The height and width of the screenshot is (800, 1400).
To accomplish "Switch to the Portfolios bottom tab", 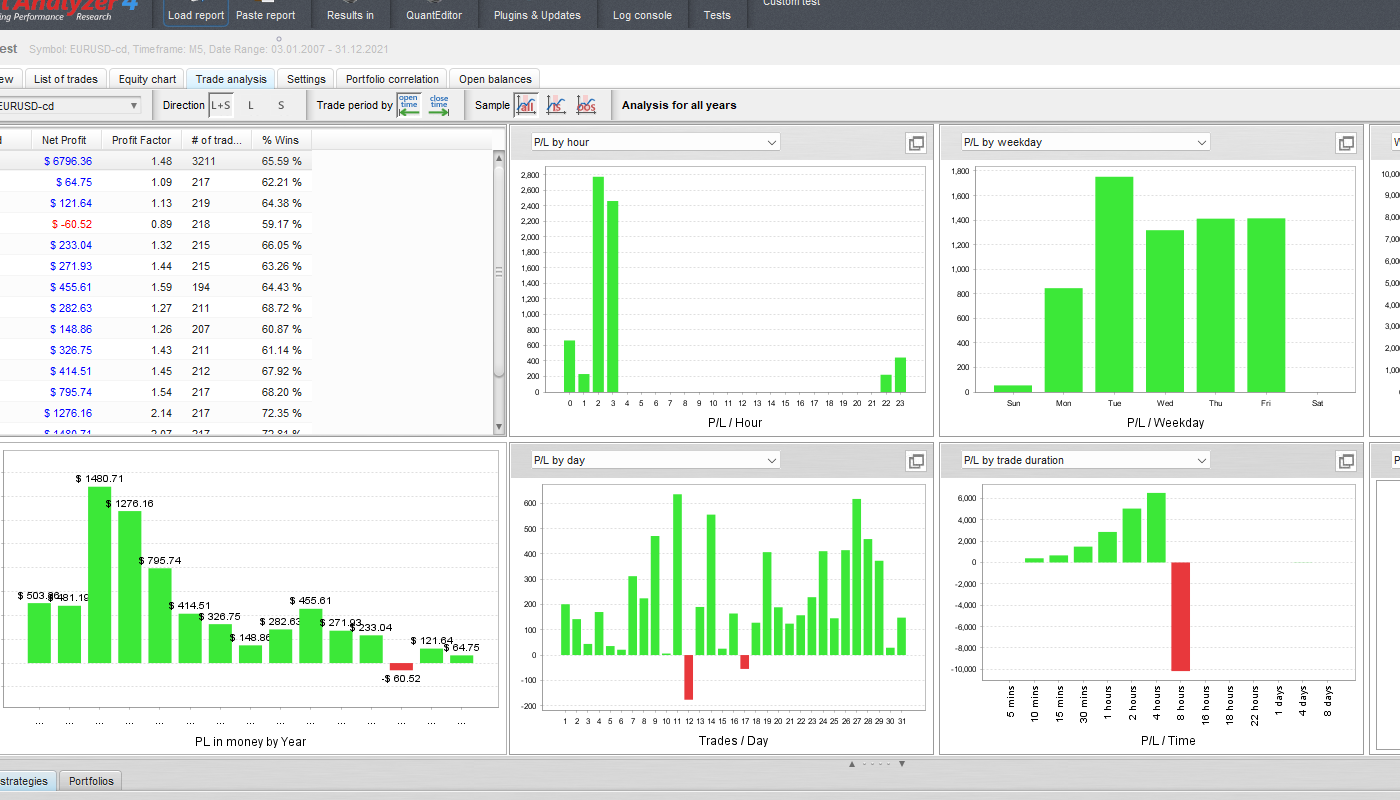I will (x=91, y=781).
